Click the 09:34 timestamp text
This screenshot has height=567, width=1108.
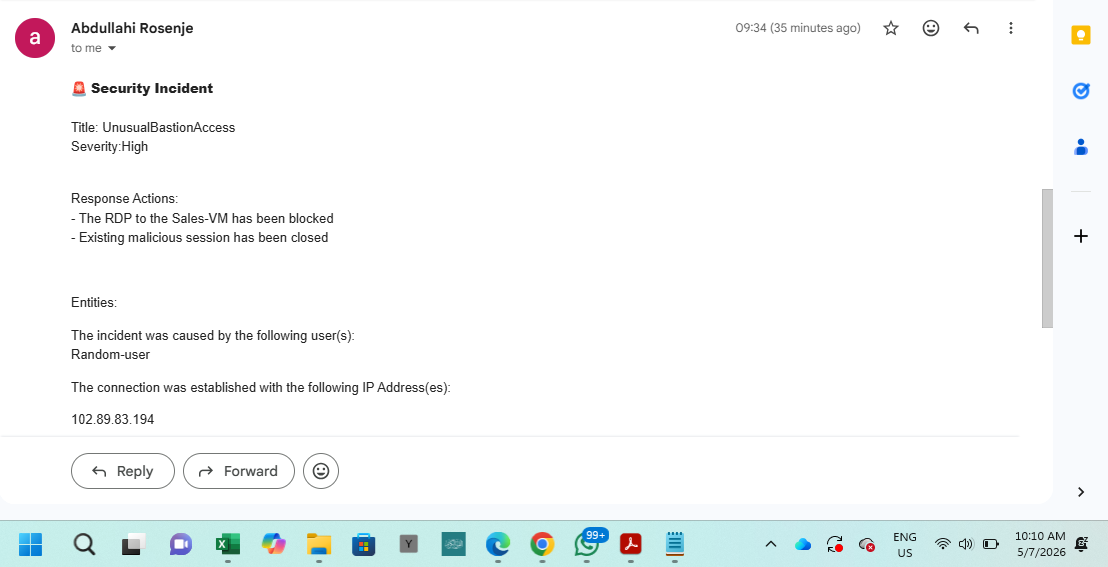coord(798,28)
